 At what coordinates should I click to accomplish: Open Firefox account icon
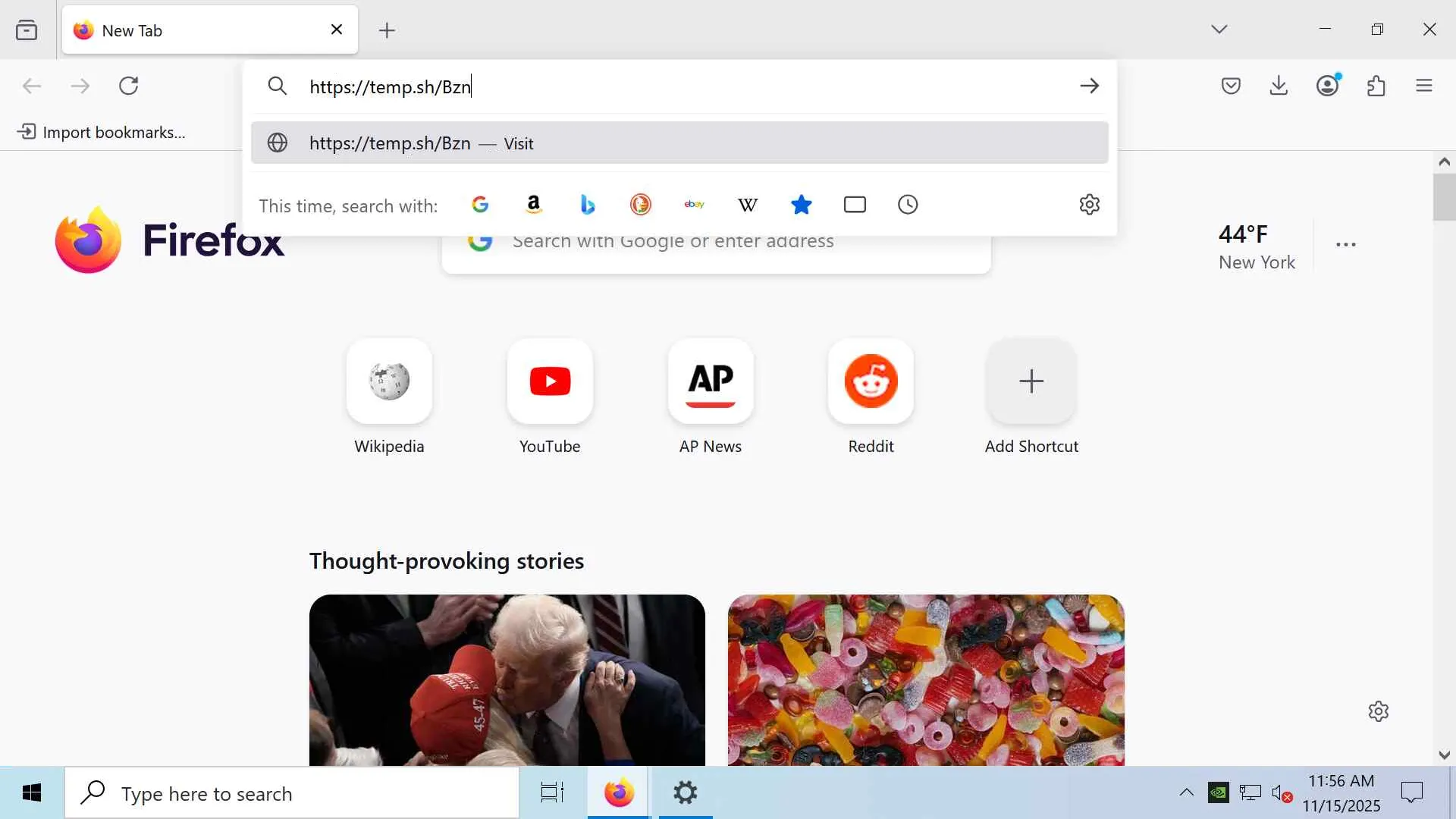click(x=1328, y=86)
